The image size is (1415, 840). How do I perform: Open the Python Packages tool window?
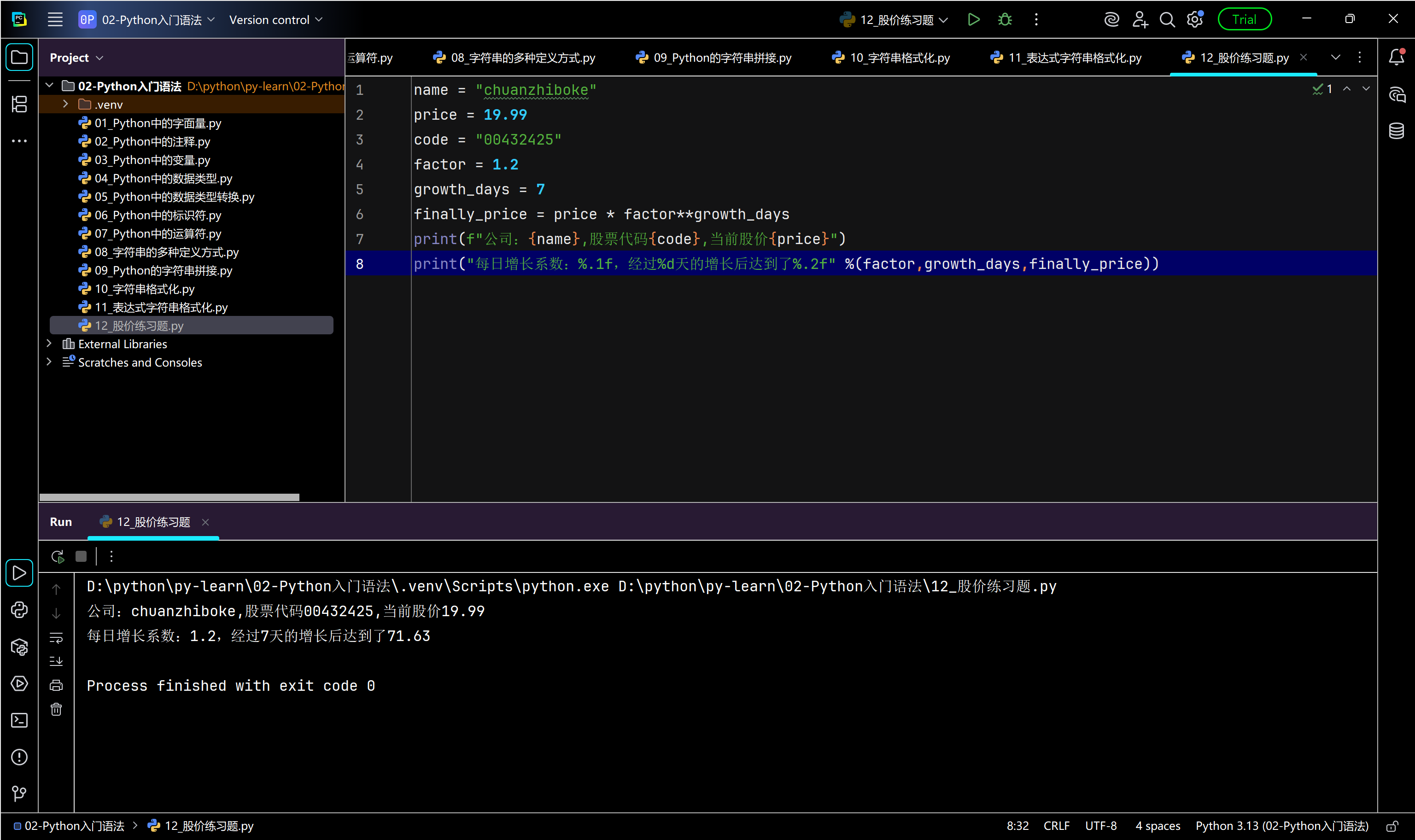[x=19, y=647]
